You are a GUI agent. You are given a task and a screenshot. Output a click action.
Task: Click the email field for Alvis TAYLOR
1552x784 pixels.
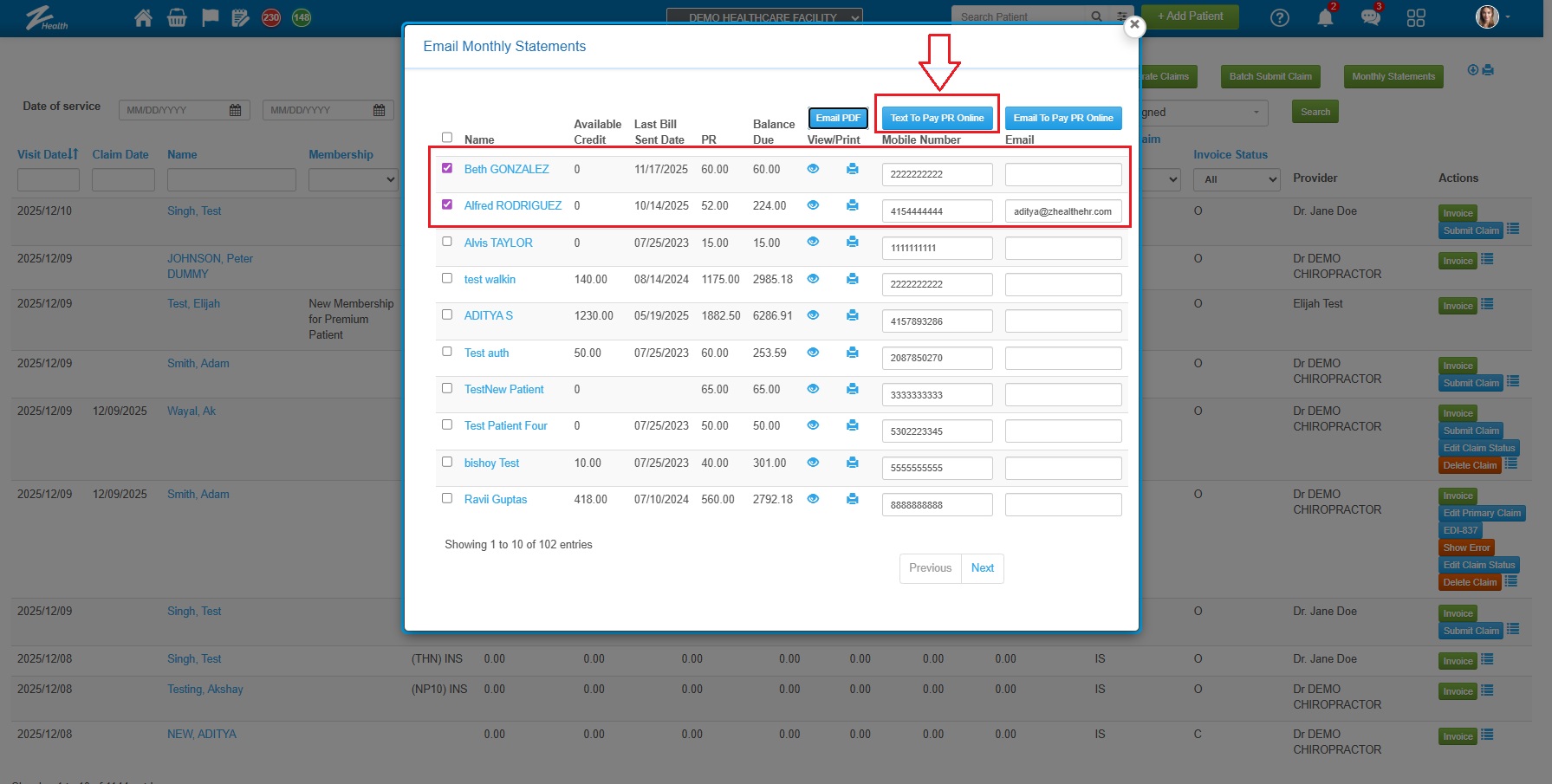pos(1063,249)
